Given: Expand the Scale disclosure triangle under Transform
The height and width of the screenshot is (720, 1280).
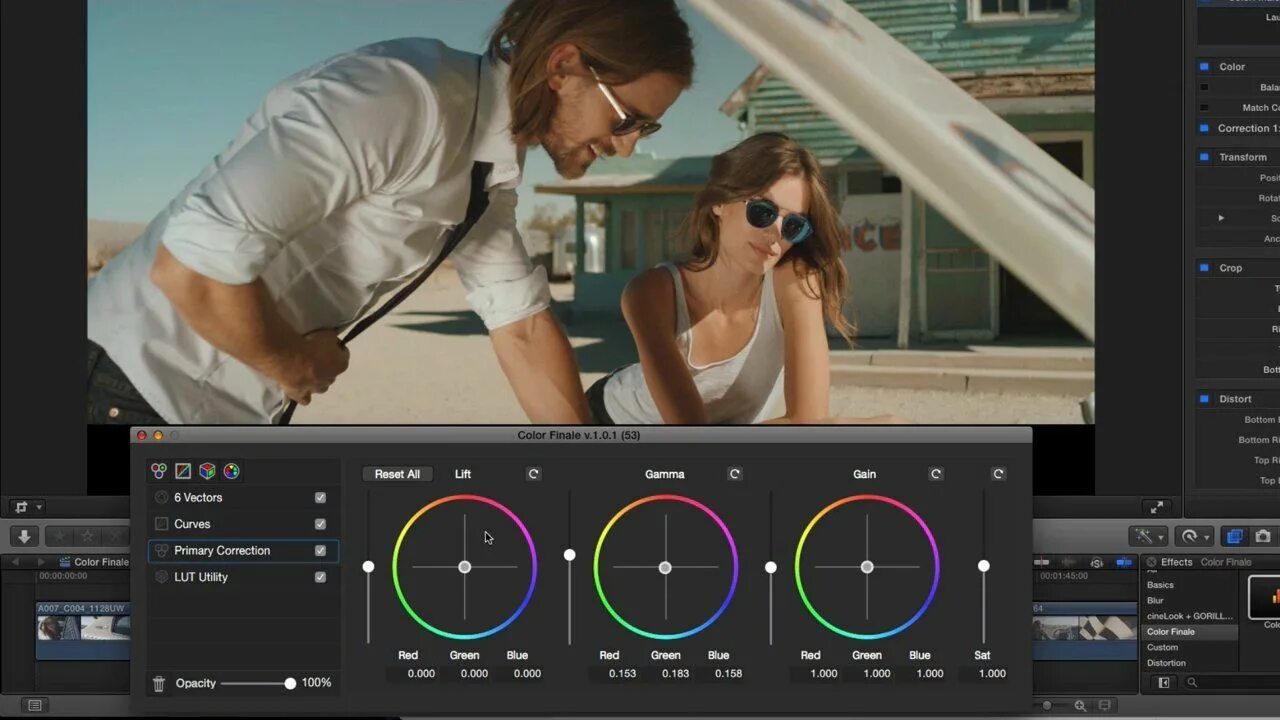Looking at the screenshot, I should (x=1221, y=218).
